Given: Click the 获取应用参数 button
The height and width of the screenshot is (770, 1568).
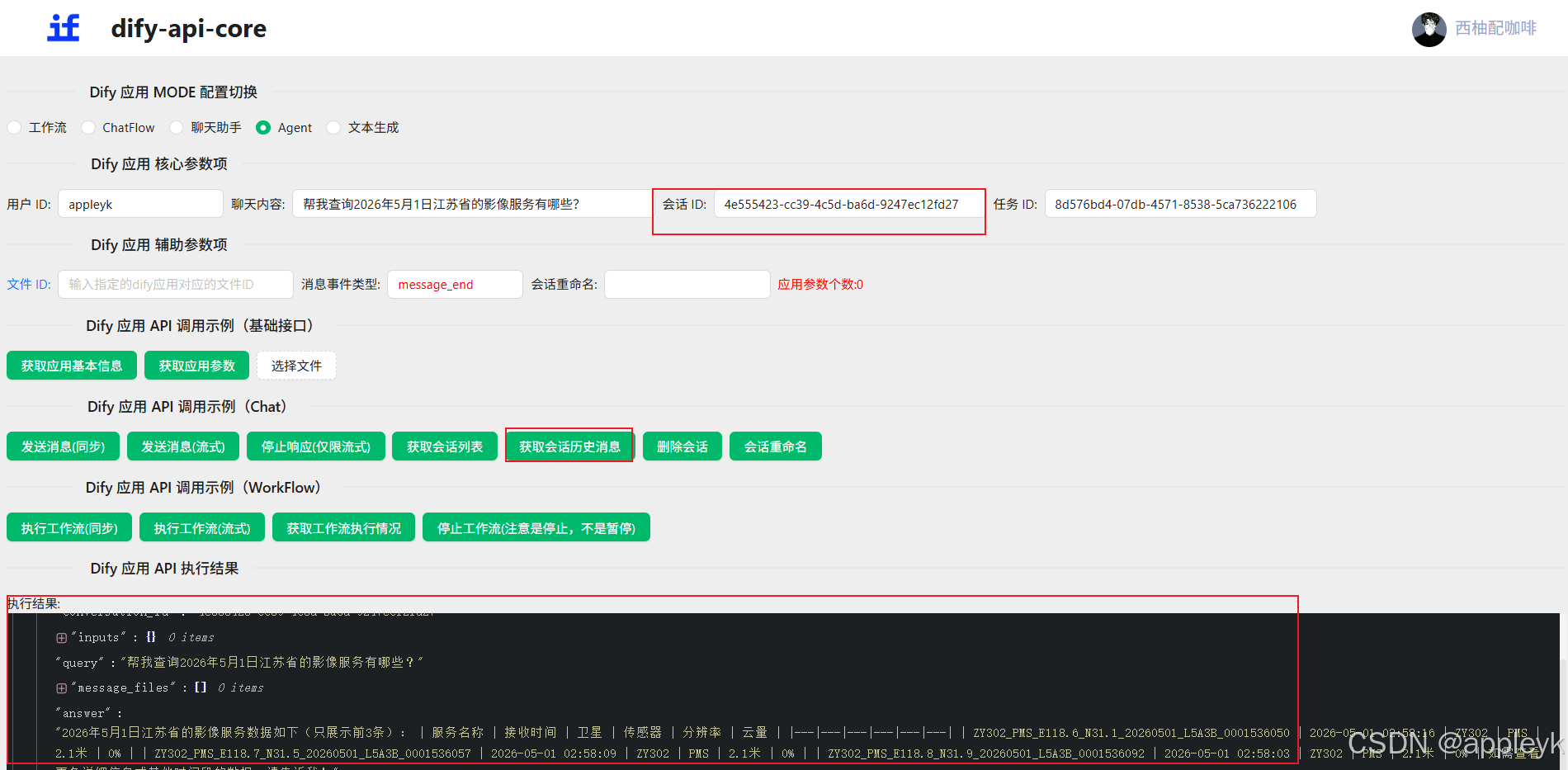Looking at the screenshot, I should coord(197,366).
